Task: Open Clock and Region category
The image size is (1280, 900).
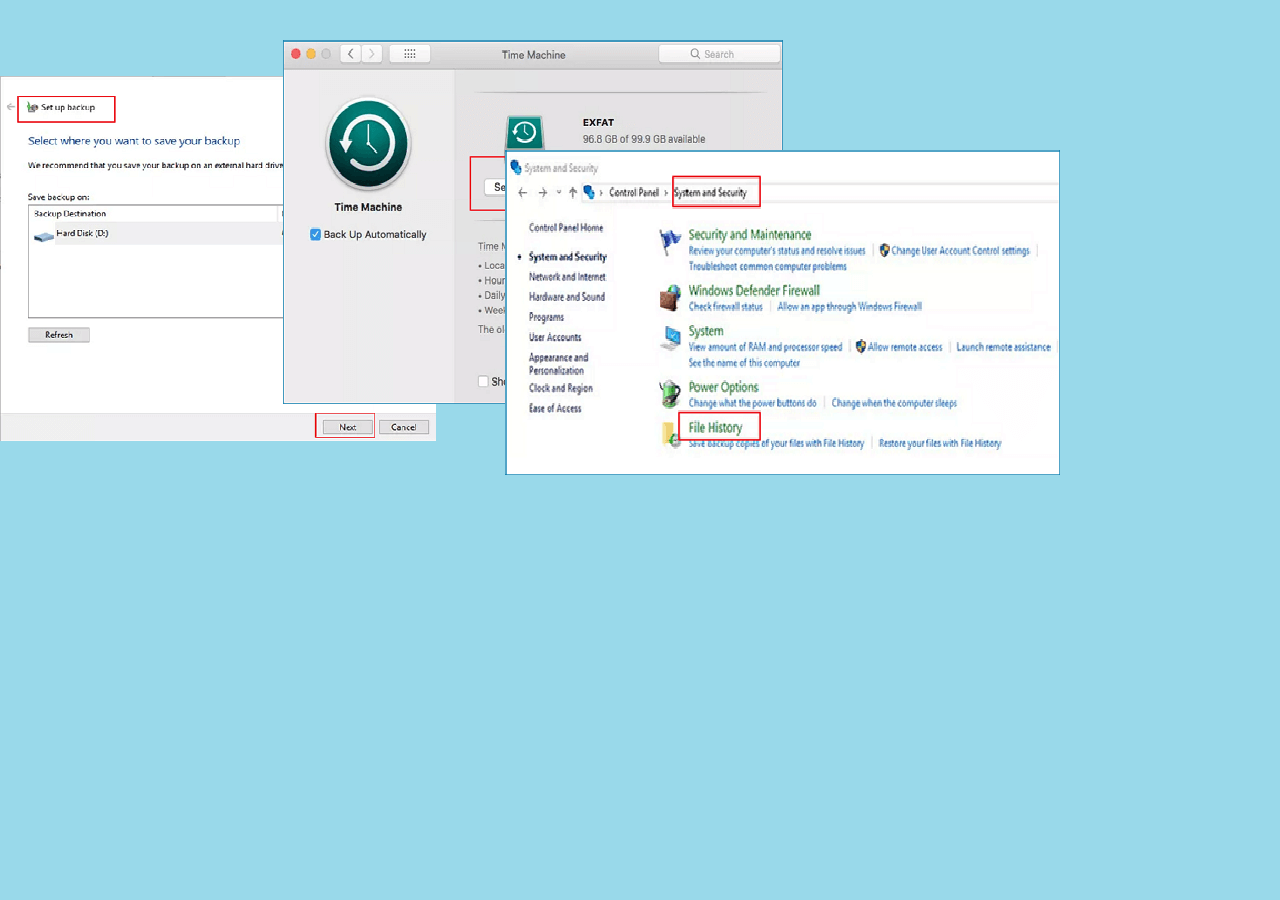Action: 561,388
